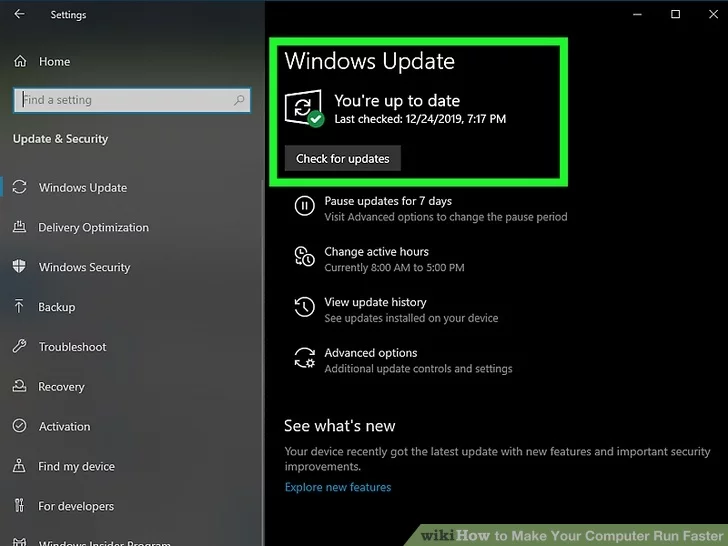728x546 pixels.
Task: Open Recovery settings
Action: pyautogui.click(x=61, y=387)
